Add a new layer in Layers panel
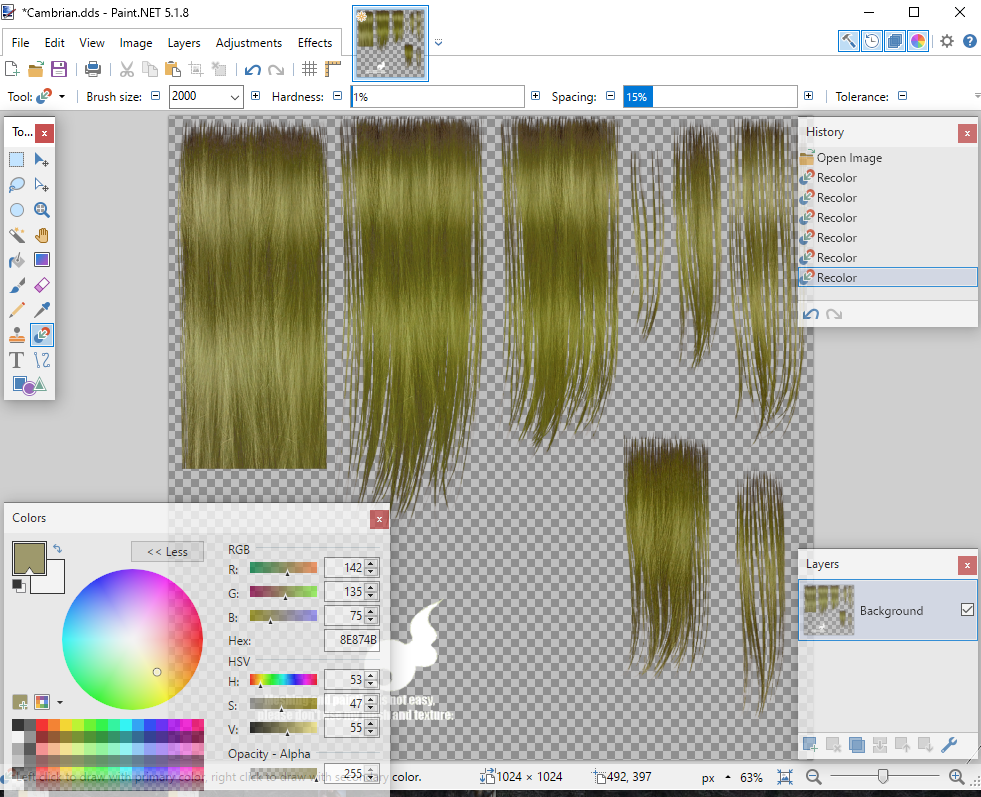 (810, 744)
